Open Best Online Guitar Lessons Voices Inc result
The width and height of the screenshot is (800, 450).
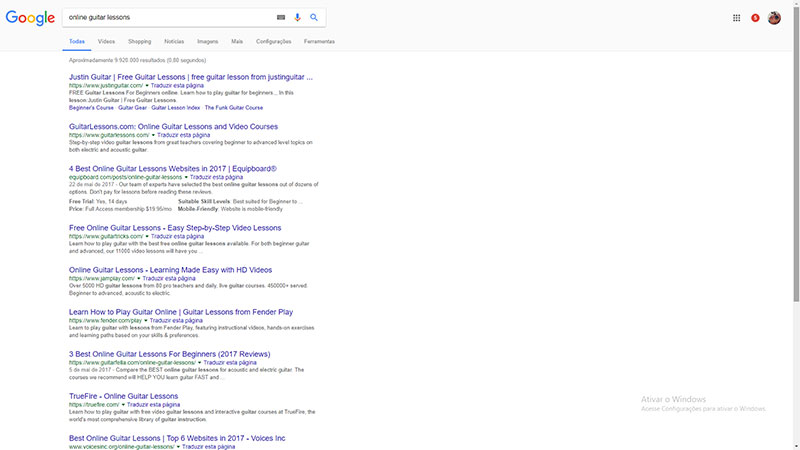(x=177, y=438)
